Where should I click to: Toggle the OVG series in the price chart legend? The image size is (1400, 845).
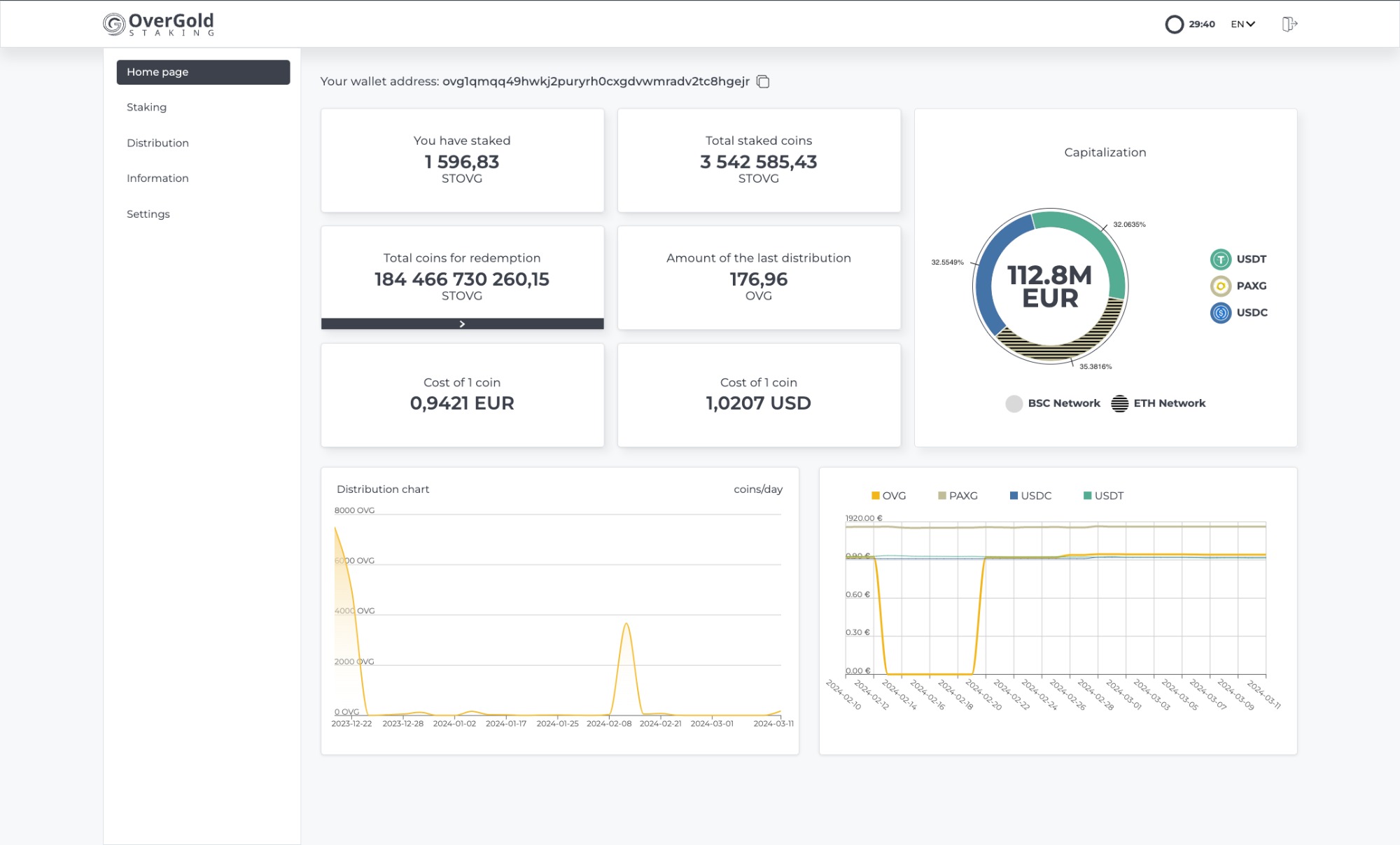coord(888,496)
